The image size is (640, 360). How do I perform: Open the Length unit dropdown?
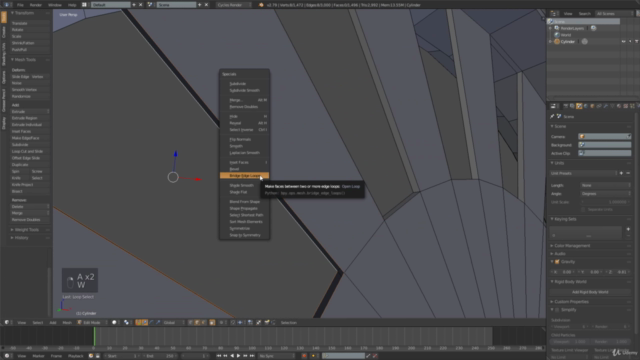point(606,185)
